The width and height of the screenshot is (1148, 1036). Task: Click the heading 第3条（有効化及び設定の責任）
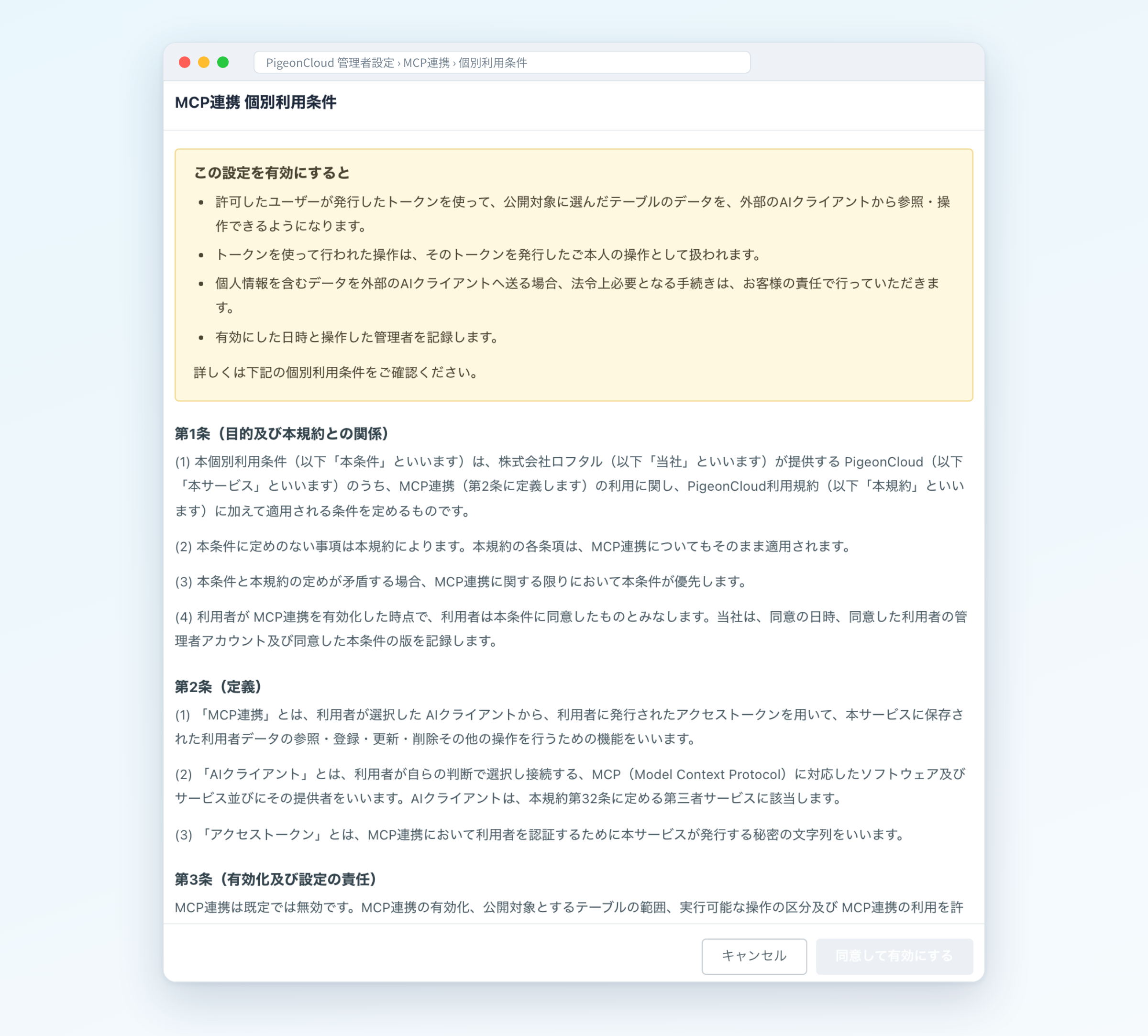point(276,879)
